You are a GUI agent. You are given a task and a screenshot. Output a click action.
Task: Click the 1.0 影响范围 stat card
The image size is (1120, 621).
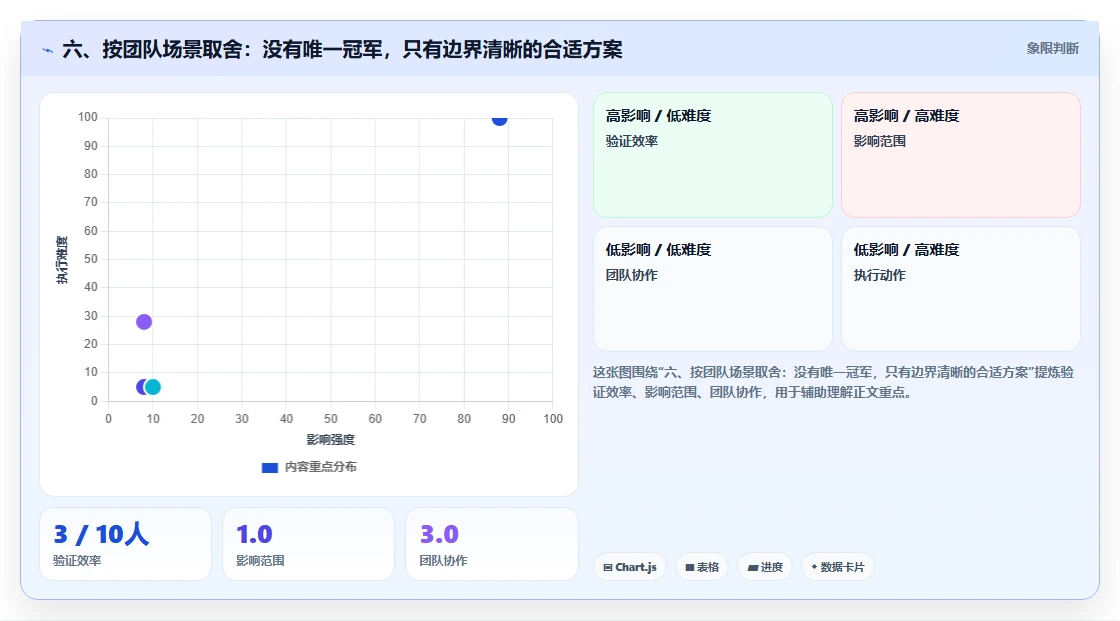pos(309,544)
